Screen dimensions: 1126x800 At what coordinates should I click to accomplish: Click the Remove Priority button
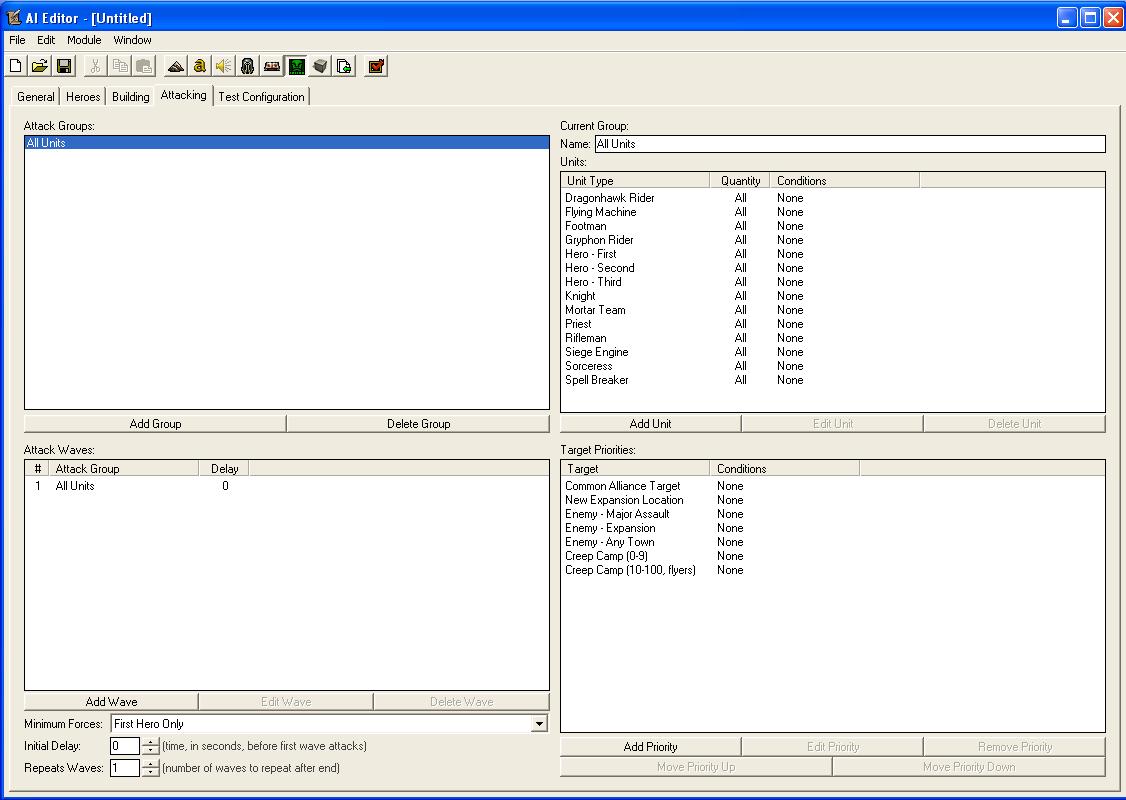[1015, 747]
